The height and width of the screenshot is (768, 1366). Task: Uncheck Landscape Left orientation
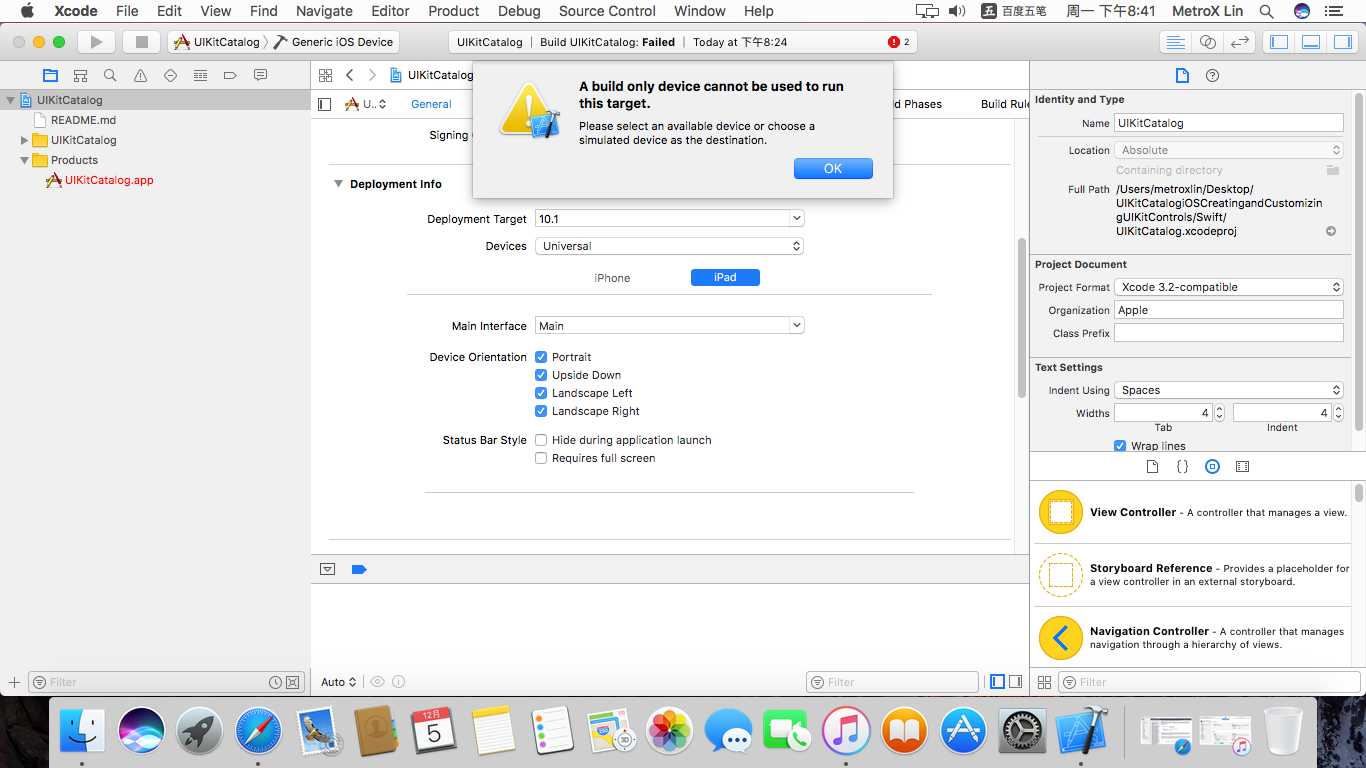(x=541, y=393)
